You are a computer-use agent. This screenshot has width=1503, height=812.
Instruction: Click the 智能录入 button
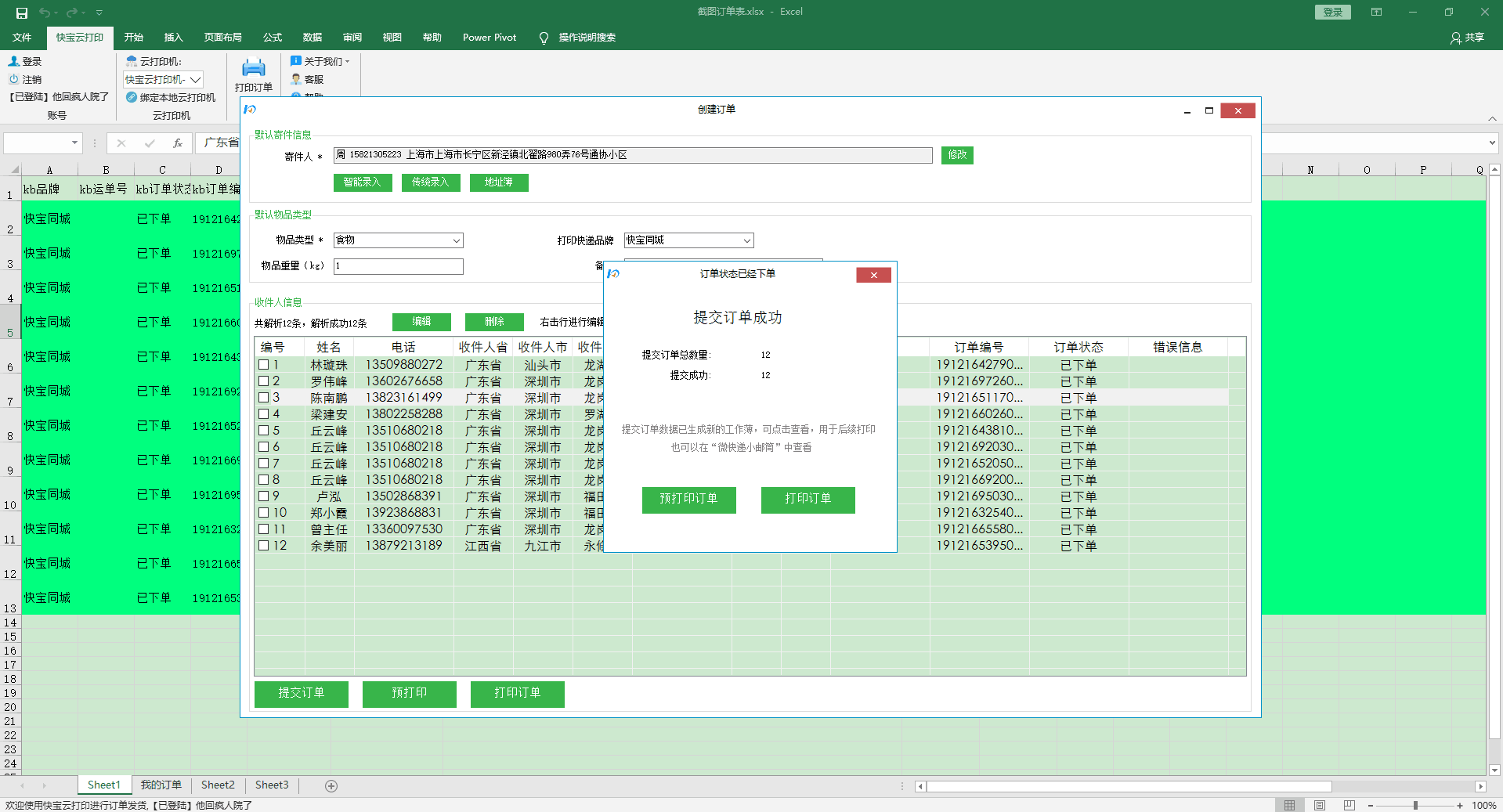coord(362,182)
